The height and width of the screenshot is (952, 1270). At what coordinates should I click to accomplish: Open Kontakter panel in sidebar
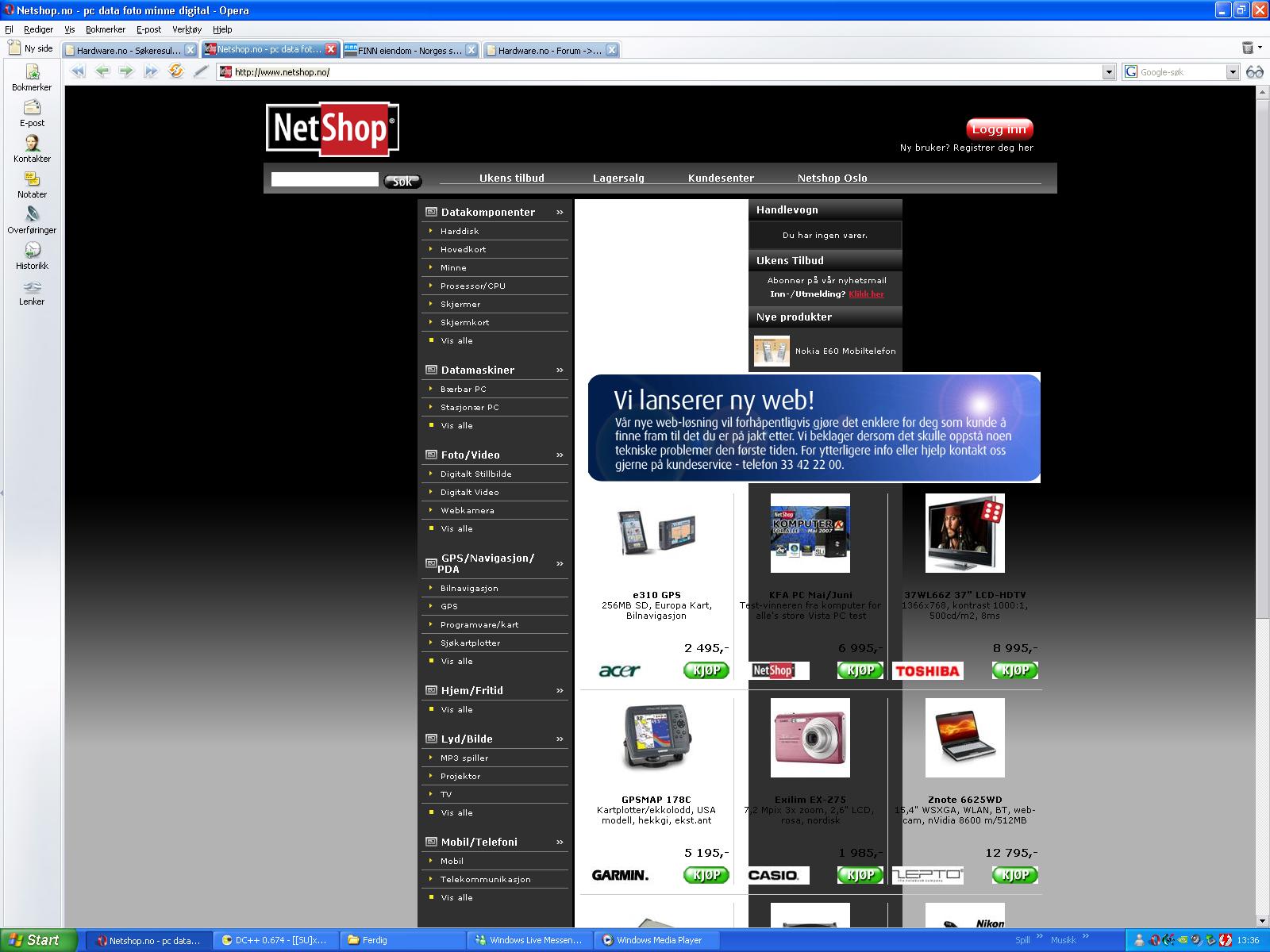pyautogui.click(x=32, y=149)
